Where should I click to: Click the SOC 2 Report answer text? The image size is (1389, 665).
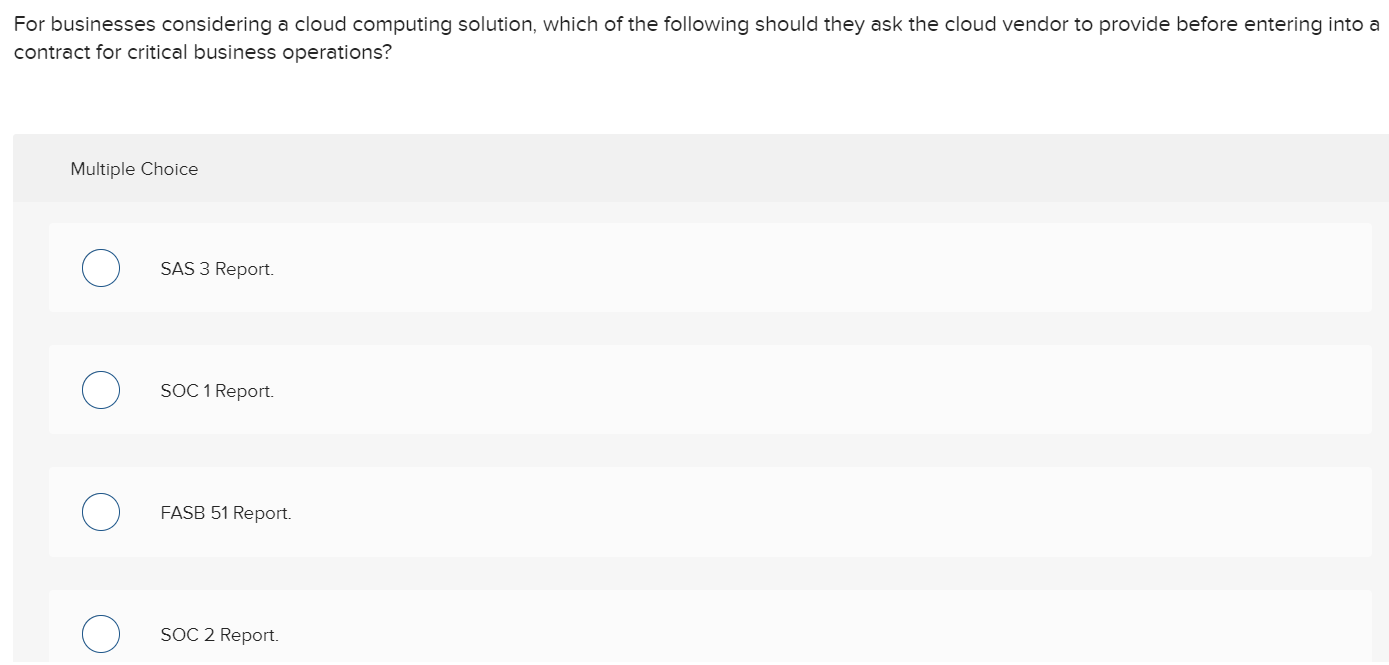click(x=219, y=634)
